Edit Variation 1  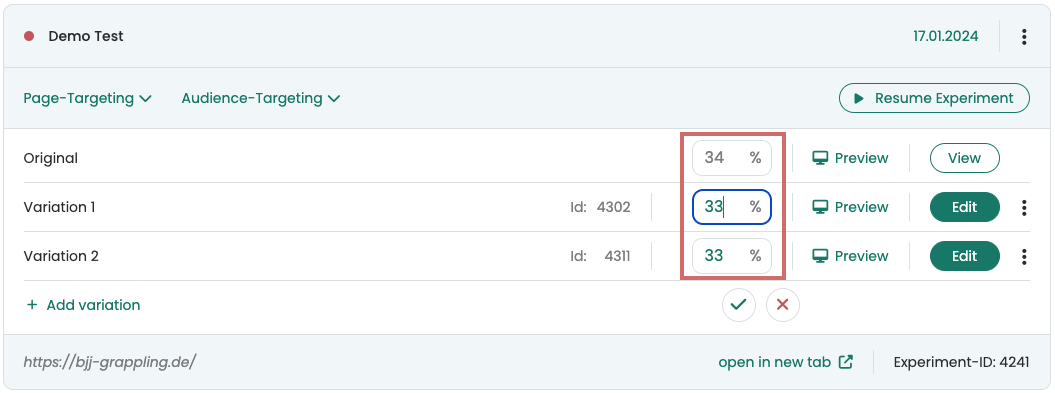point(964,207)
